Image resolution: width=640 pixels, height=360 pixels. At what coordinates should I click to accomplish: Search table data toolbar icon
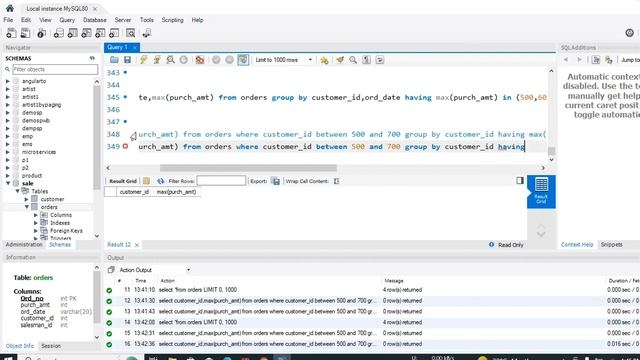(x=130, y=33)
